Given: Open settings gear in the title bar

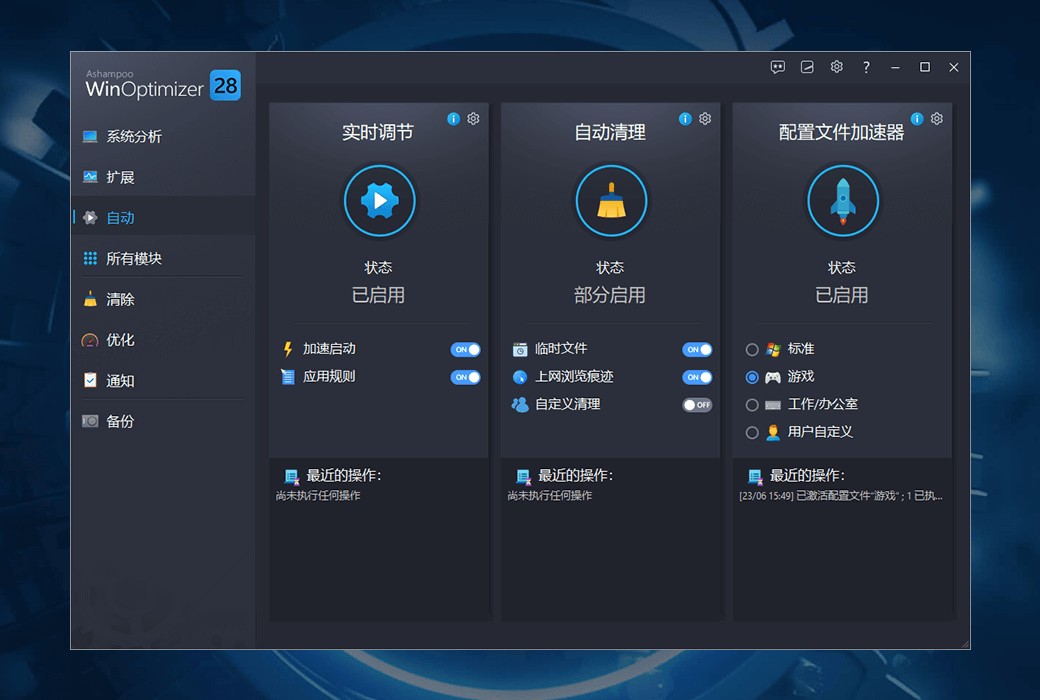Looking at the screenshot, I should [836, 67].
